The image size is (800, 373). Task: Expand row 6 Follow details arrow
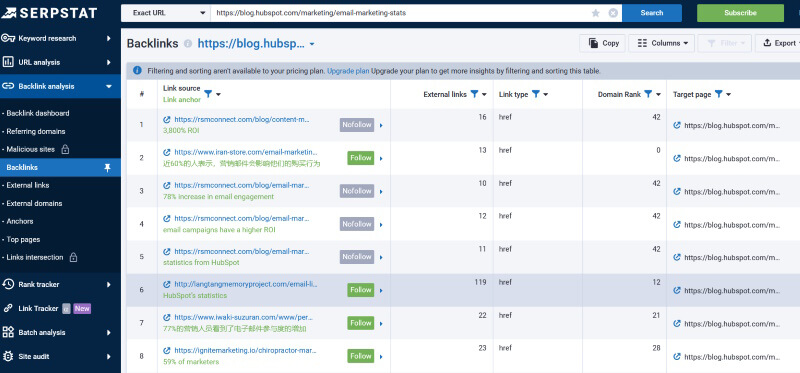pyautogui.click(x=381, y=290)
